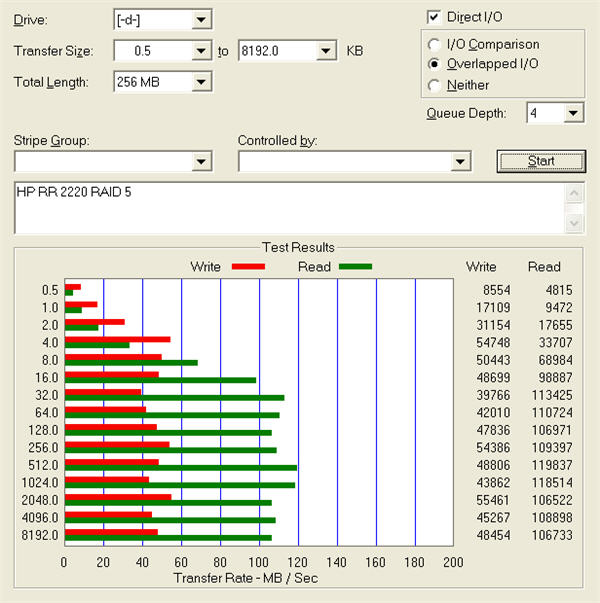Click the description text field 'HP RR 2220 RAID 5'
Image resolution: width=600 pixels, height=603 pixels.
[289, 208]
